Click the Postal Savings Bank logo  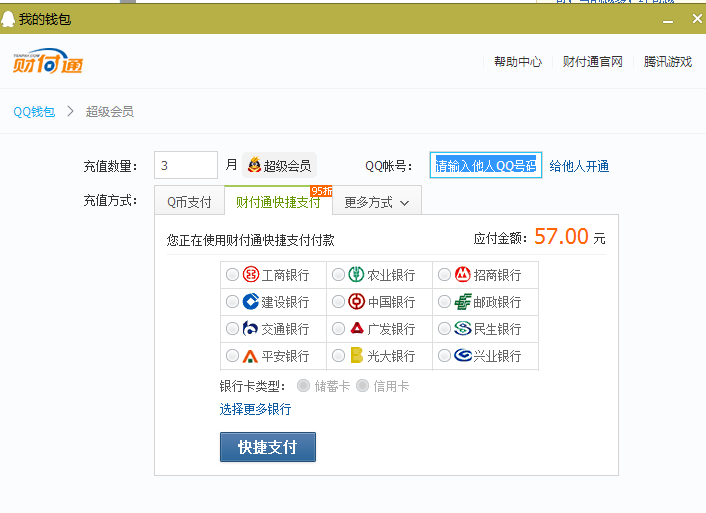[462, 301]
